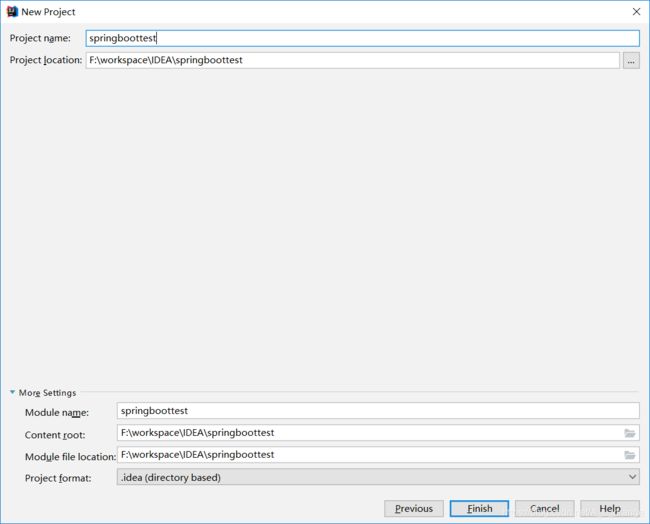The width and height of the screenshot is (650, 524).
Task: Collapse the More Settings section
Action: click(x=12, y=392)
